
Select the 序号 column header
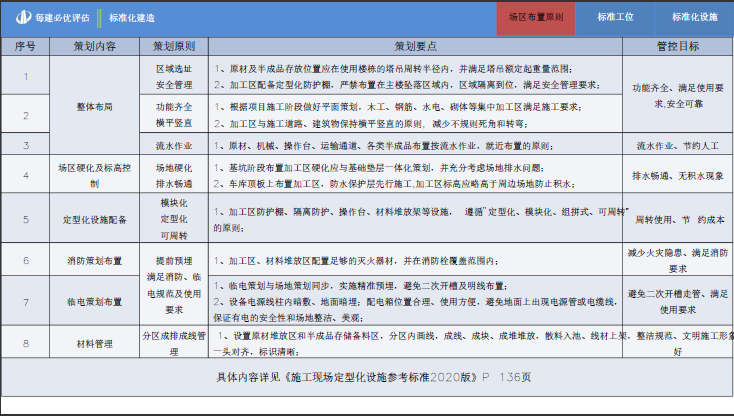25,46
